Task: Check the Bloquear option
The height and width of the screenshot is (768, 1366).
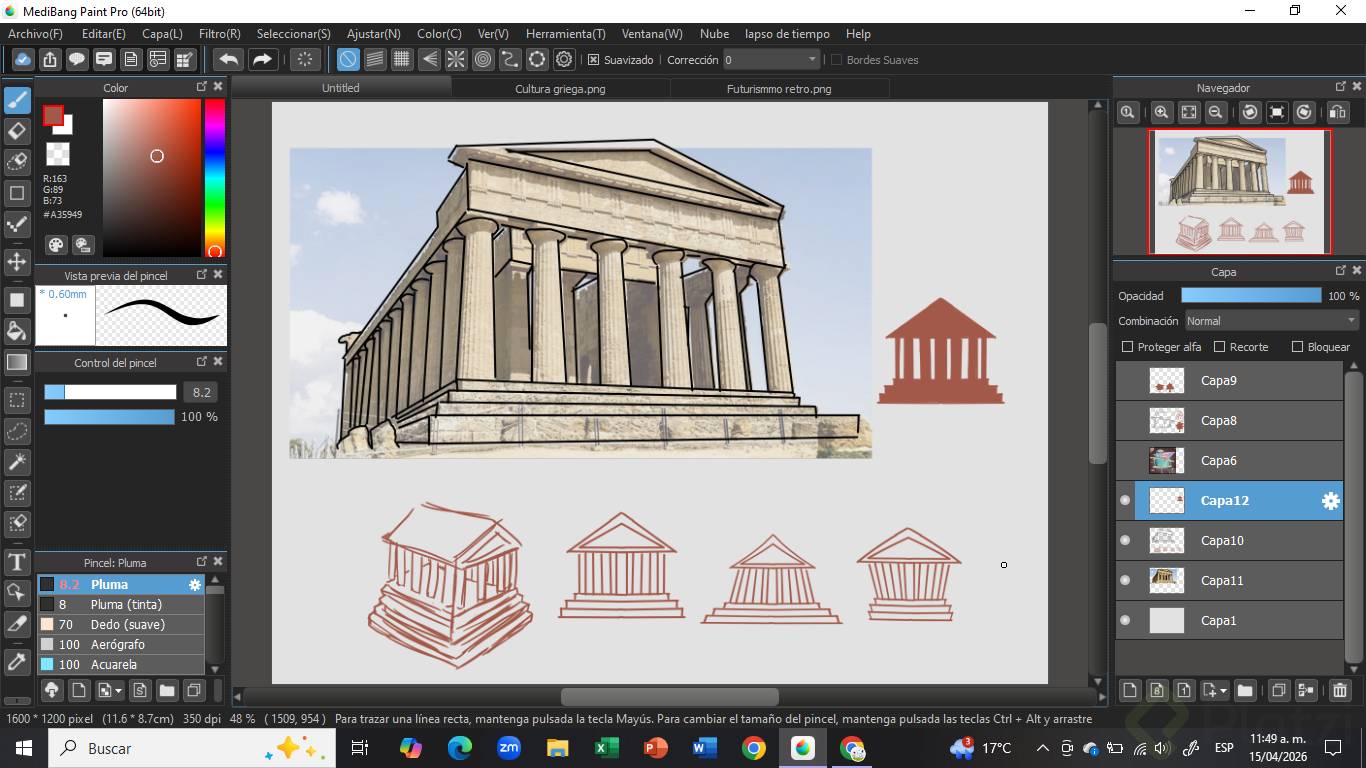Action: click(1298, 347)
